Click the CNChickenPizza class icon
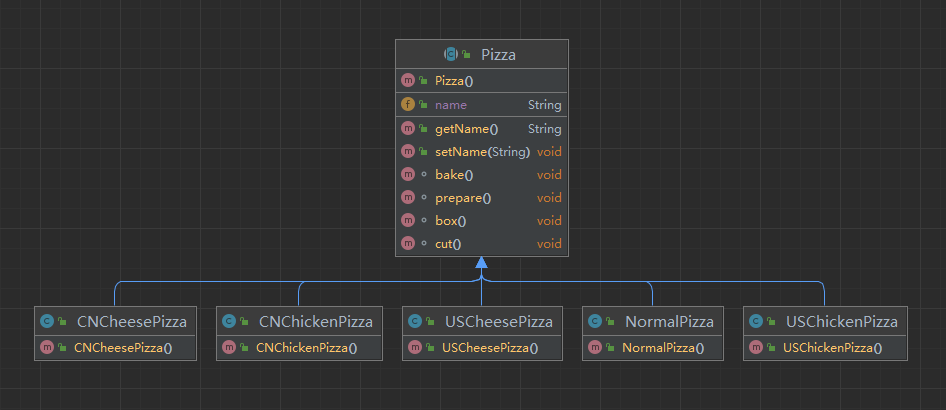The image size is (946, 410). 228,322
